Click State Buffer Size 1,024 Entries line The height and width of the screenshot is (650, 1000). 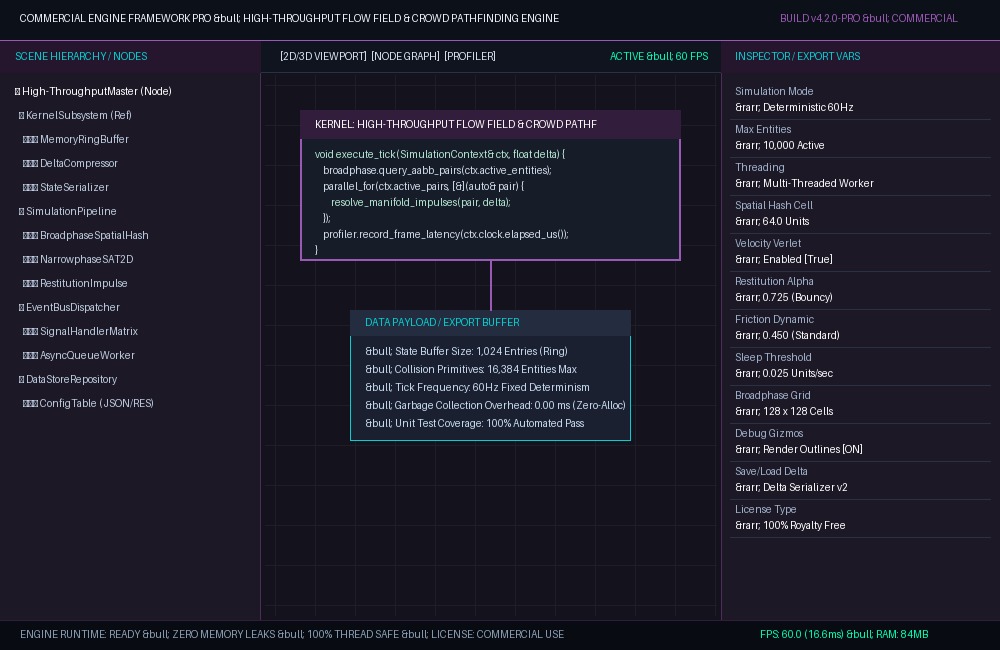pos(466,351)
